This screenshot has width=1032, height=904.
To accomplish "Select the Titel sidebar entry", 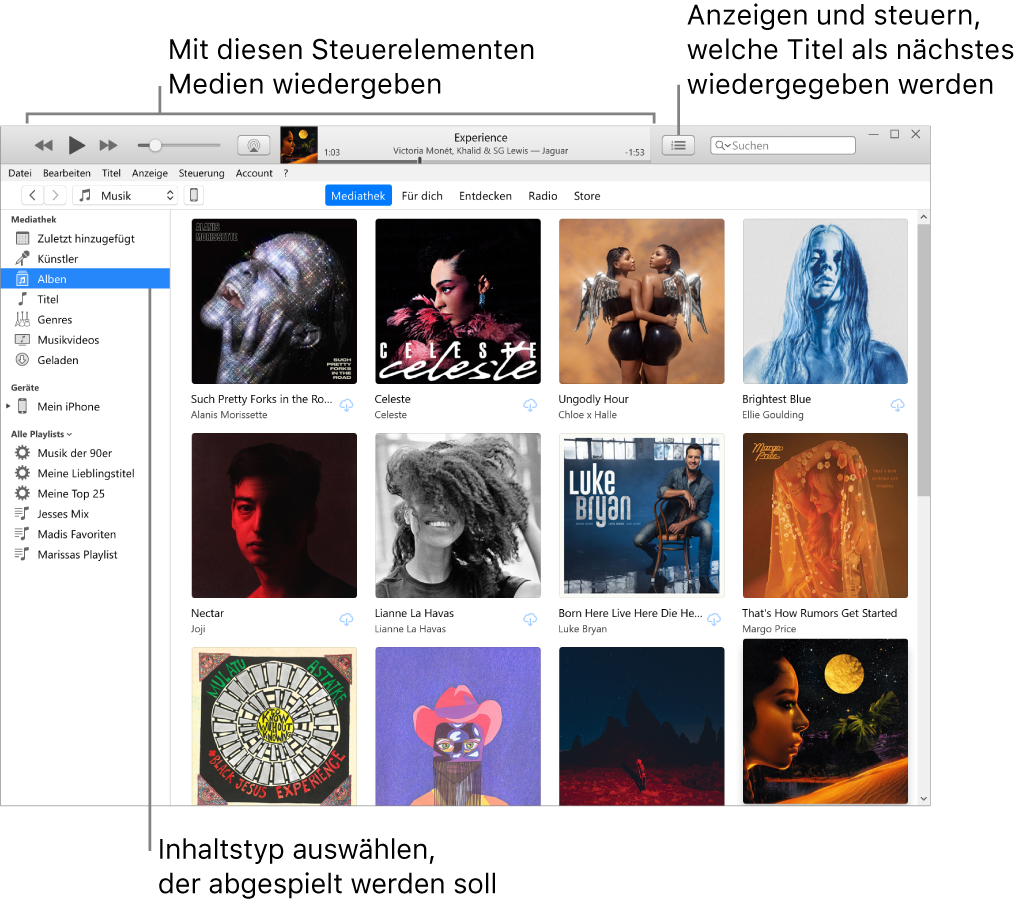I will (x=85, y=299).
